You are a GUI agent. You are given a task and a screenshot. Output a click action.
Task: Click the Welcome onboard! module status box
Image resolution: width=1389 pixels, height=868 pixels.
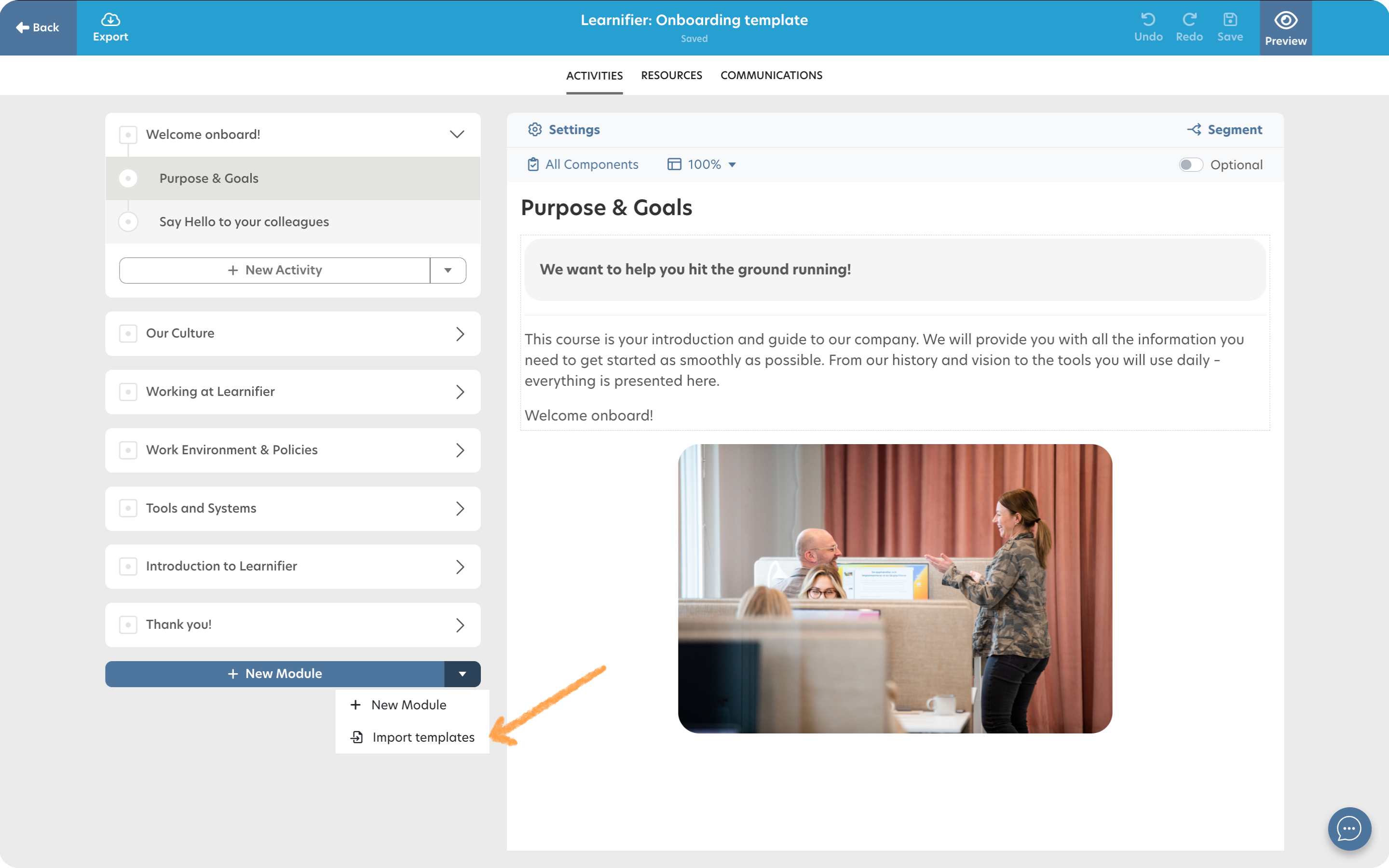(x=128, y=135)
